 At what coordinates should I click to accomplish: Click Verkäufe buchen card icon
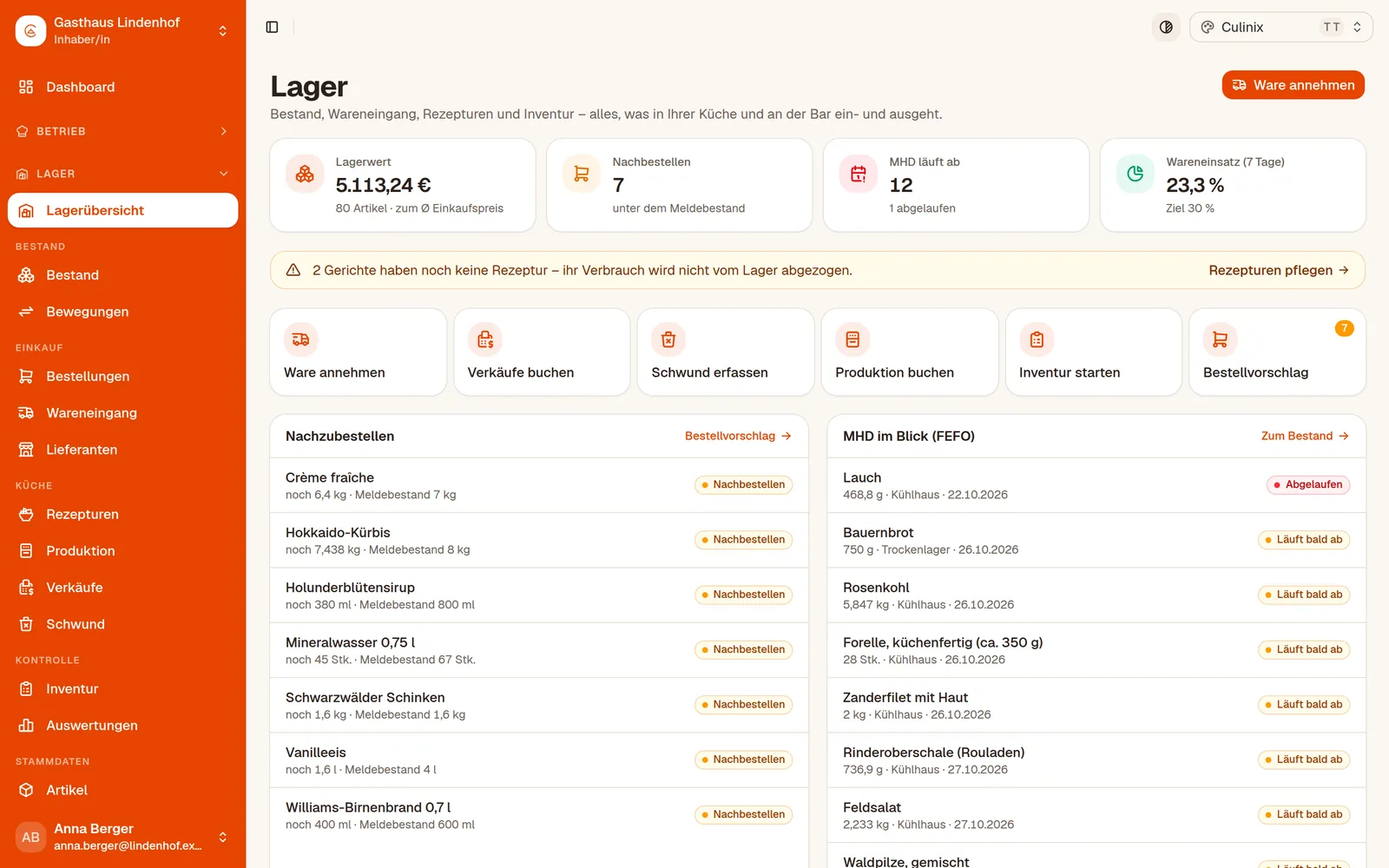[x=485, y=339]
